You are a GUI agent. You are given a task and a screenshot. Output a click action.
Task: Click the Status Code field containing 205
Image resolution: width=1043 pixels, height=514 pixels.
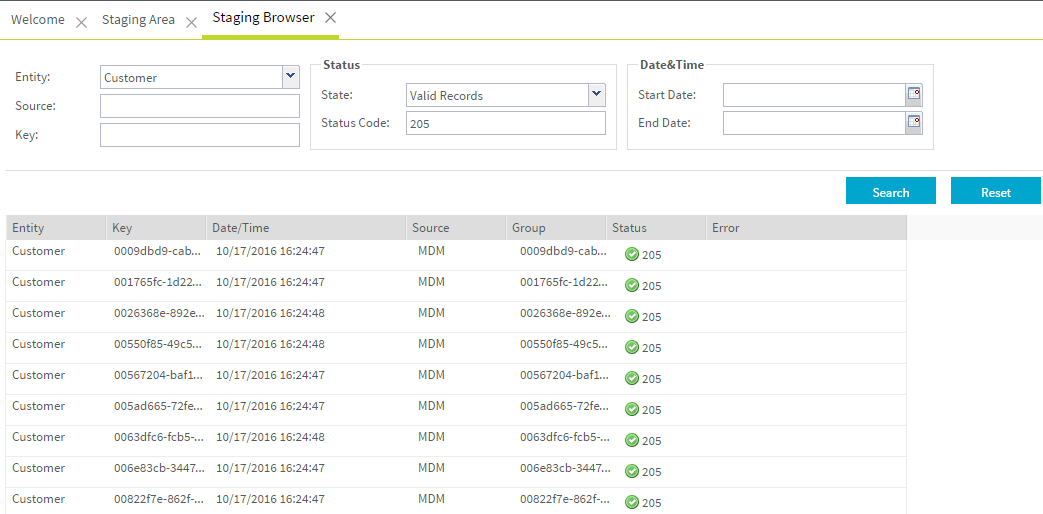click(506, 123)
